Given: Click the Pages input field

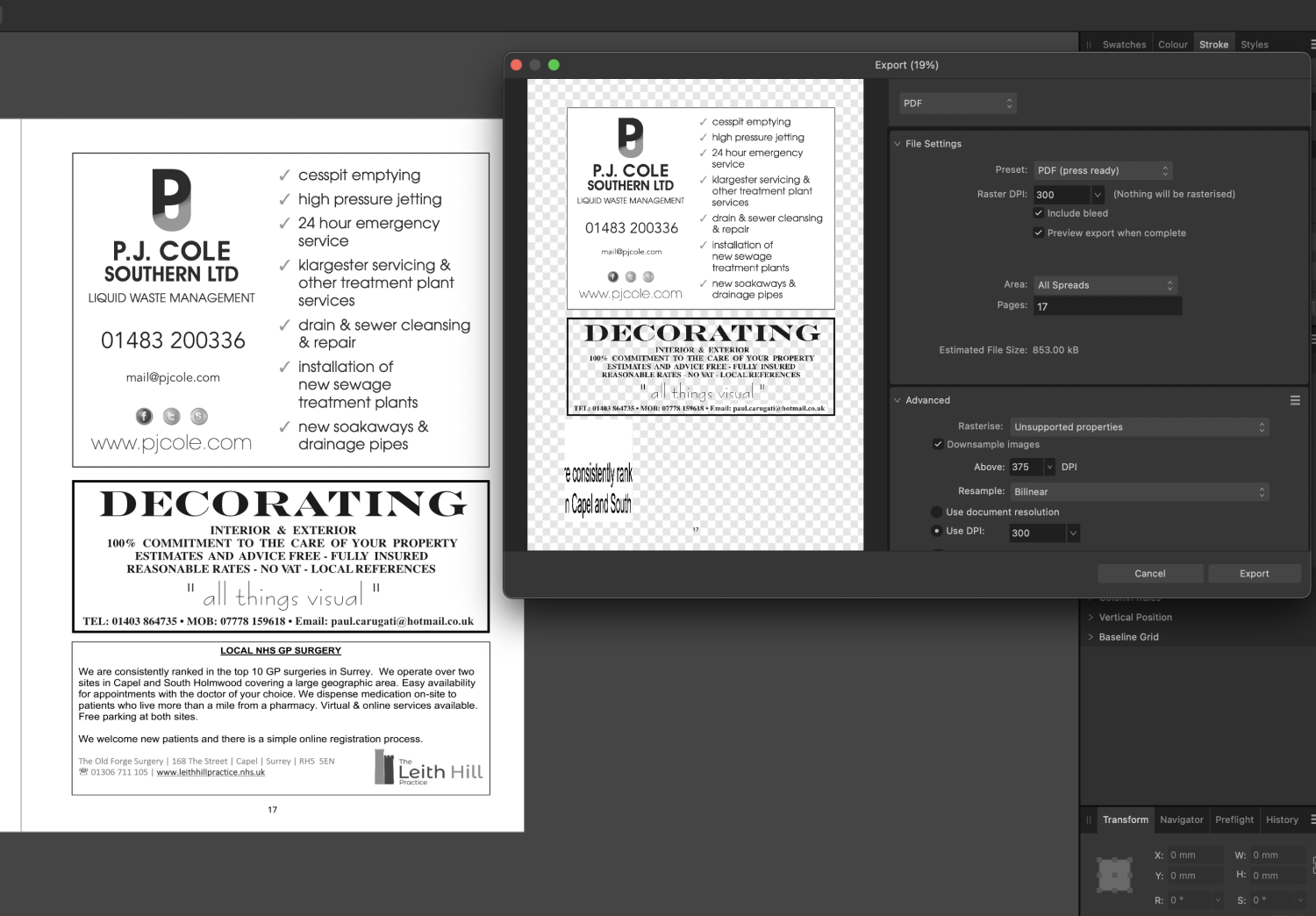Looking at the screenshot, I should (1107, 306).
